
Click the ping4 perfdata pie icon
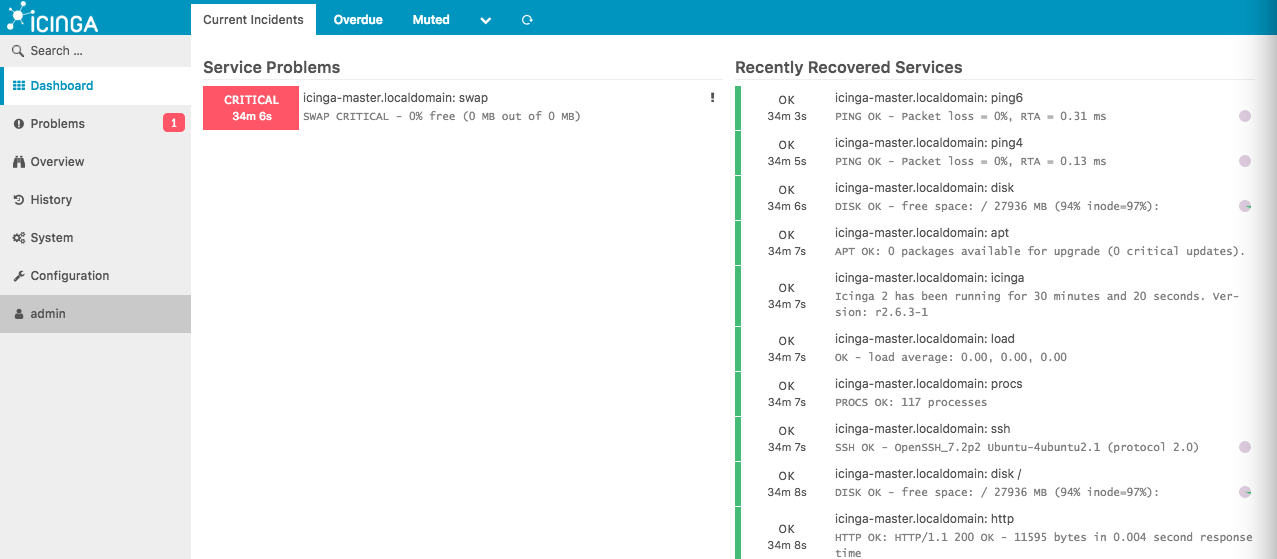coord(1245,161)
